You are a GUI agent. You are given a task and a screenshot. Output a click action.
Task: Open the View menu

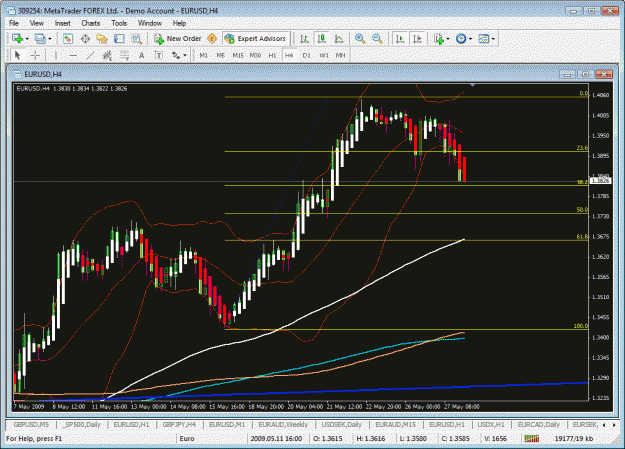coord(36,23)
